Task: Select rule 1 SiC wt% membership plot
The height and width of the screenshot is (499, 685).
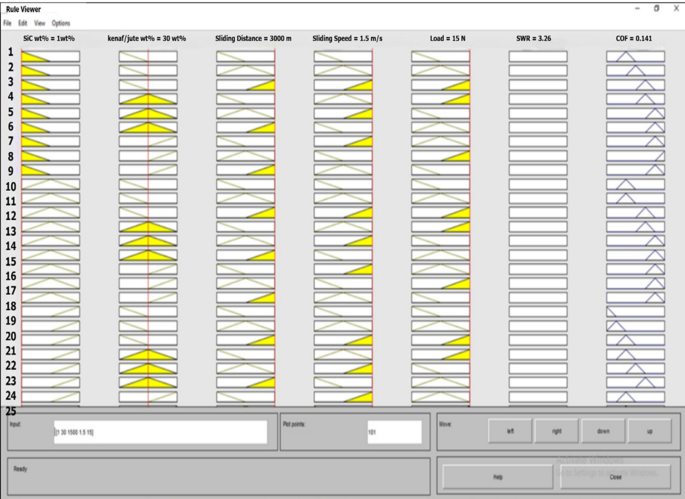Action: 50,57
